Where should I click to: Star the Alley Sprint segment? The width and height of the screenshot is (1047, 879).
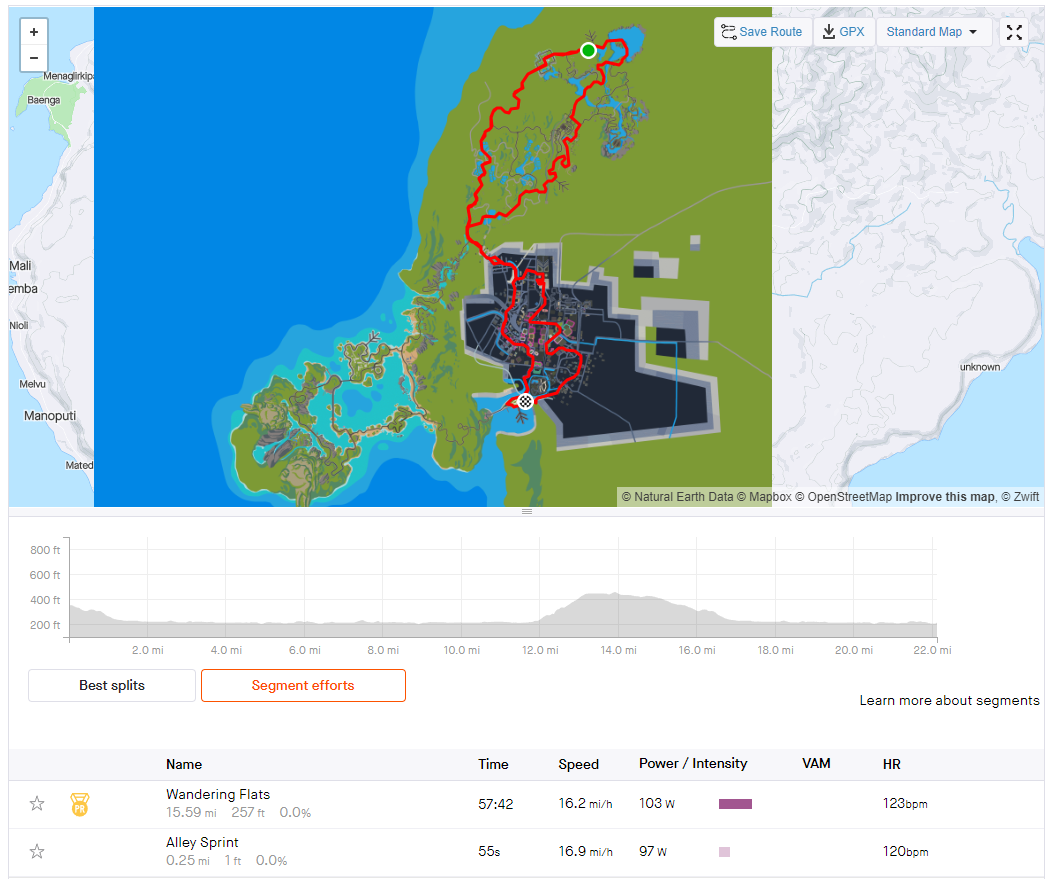coord(37,852)
